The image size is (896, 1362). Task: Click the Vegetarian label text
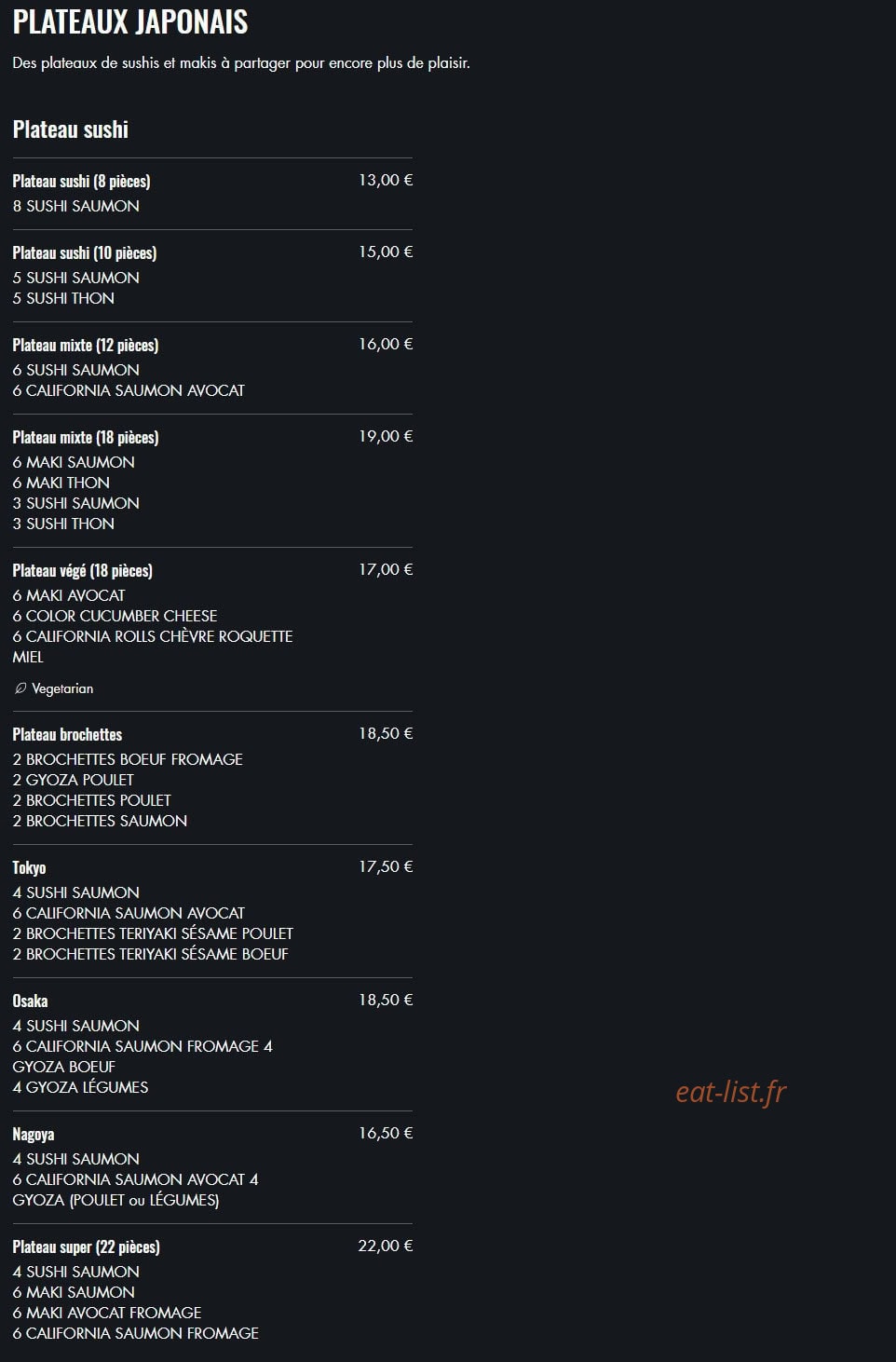click(62, 688)
